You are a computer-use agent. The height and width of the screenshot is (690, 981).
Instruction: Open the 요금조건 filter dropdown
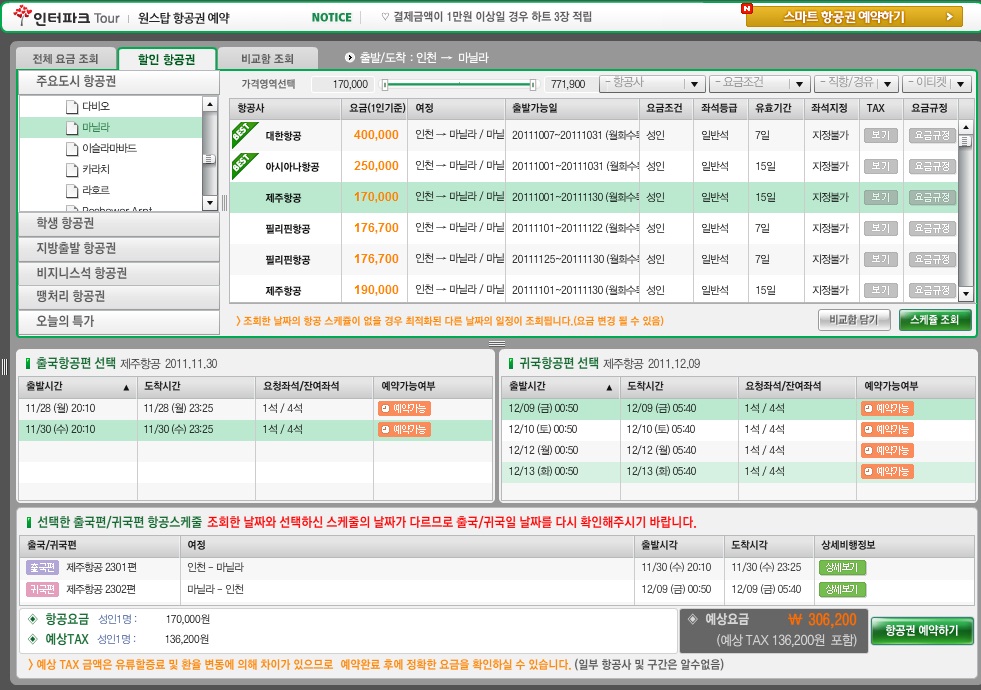pos(760,83)
